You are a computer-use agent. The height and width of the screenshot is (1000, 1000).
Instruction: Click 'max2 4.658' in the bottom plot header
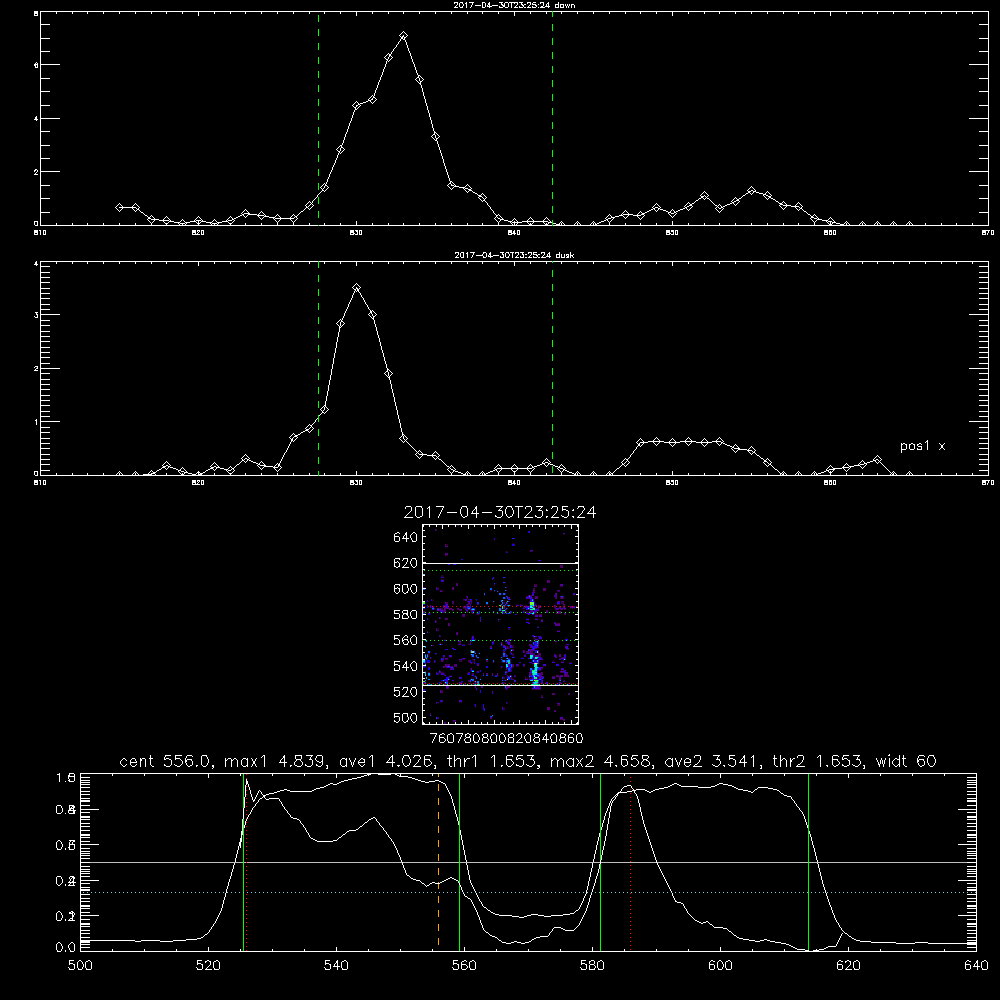pos(600,761)
